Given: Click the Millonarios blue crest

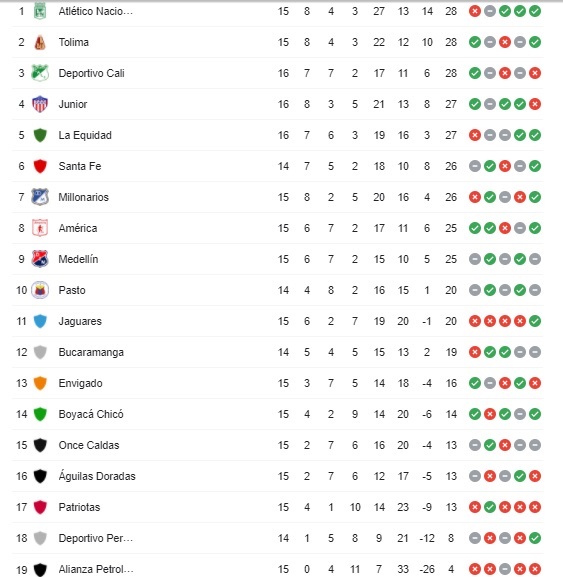Looking at the screenshot, I should (40, 197).
